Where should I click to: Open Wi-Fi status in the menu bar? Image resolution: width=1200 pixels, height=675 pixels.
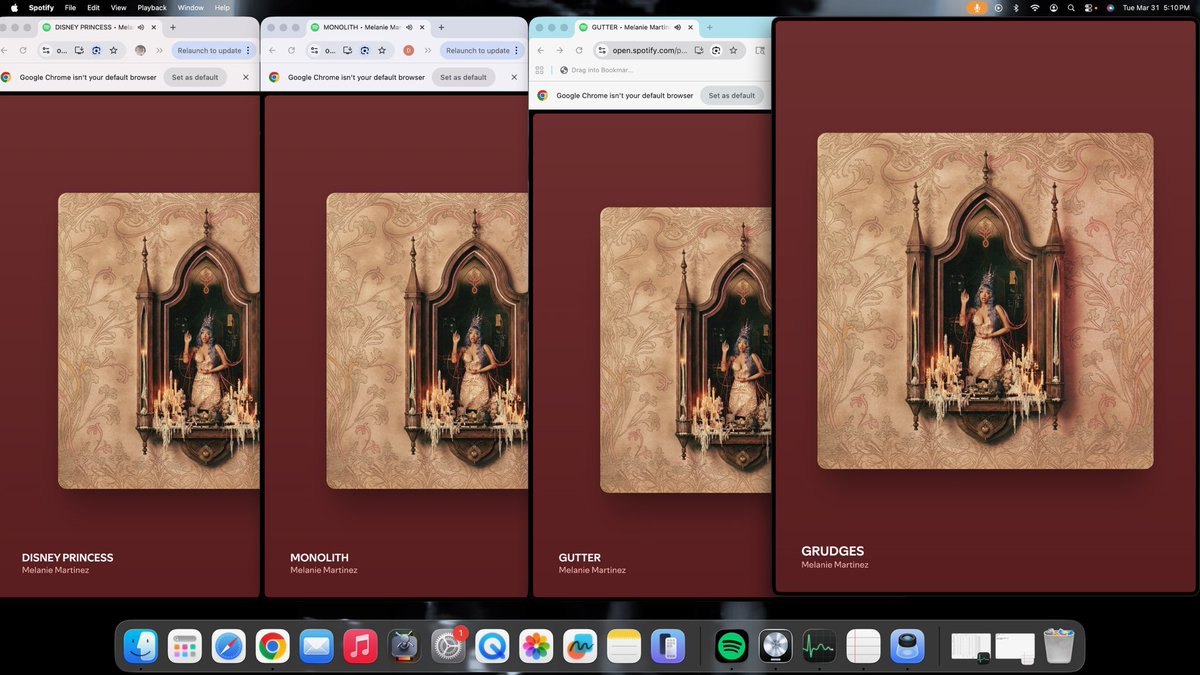pyautogui.click(x=1035, y=7)
